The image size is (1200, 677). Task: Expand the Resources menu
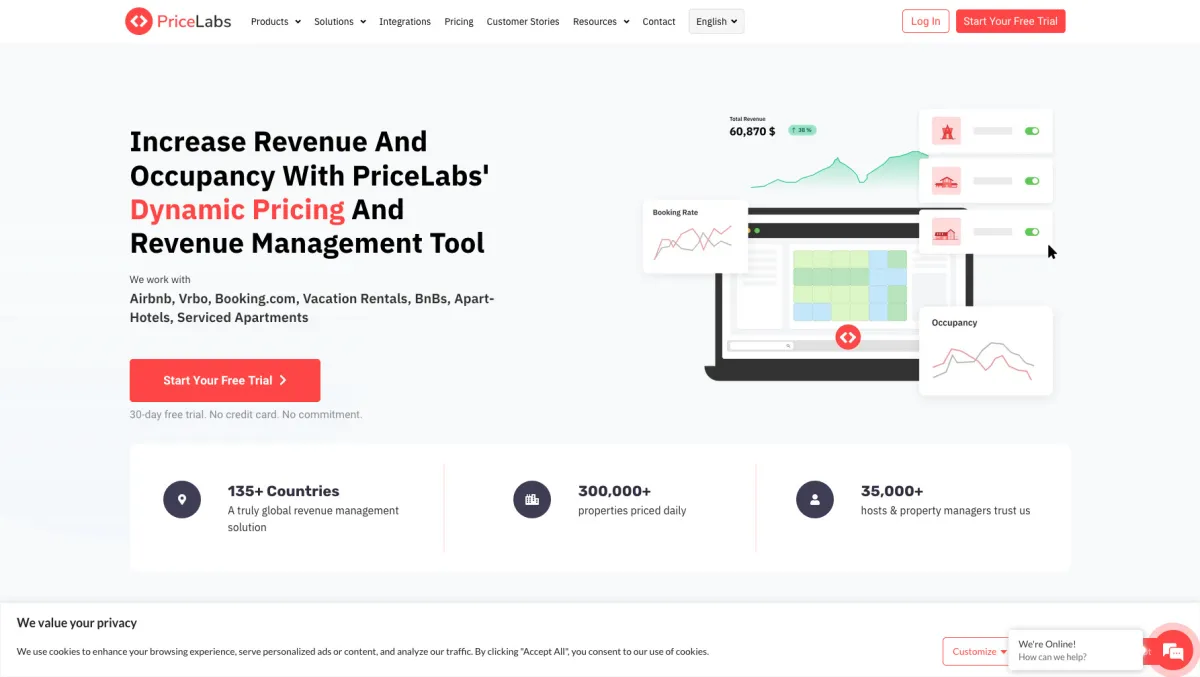(601, 21)
